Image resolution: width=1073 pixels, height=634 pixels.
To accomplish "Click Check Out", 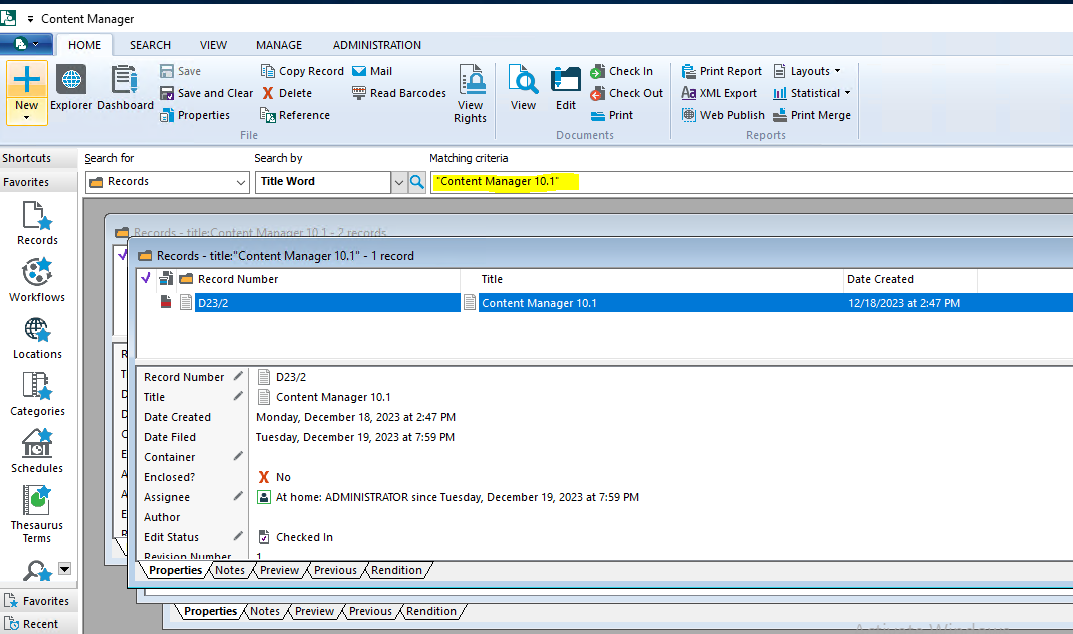I will point(627,93).
